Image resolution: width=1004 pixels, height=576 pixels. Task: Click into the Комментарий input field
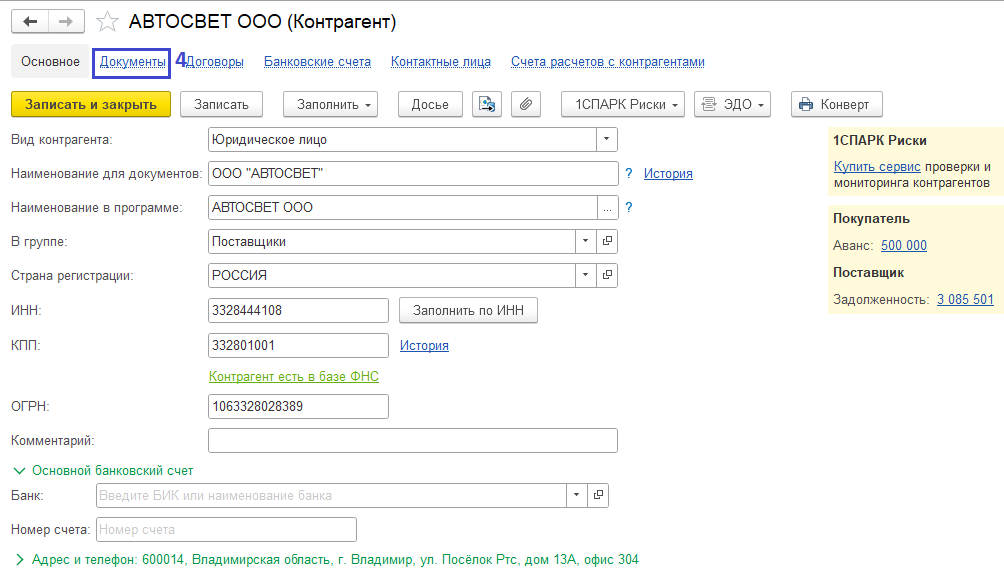(412, 440)
